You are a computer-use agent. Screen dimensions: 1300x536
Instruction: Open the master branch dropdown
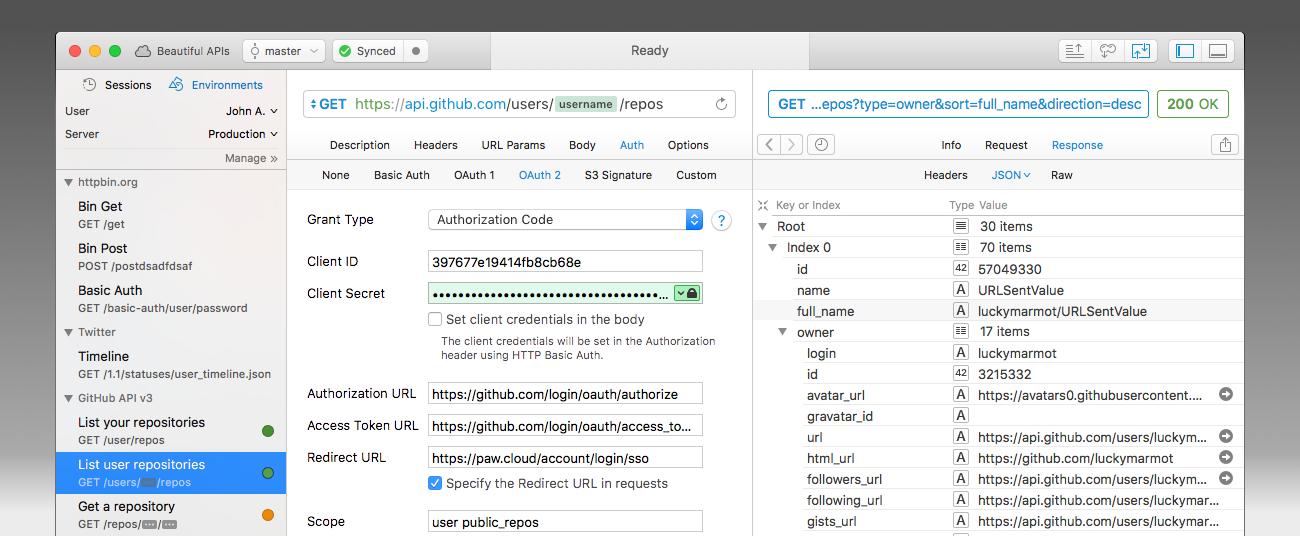tap(283, 51)
